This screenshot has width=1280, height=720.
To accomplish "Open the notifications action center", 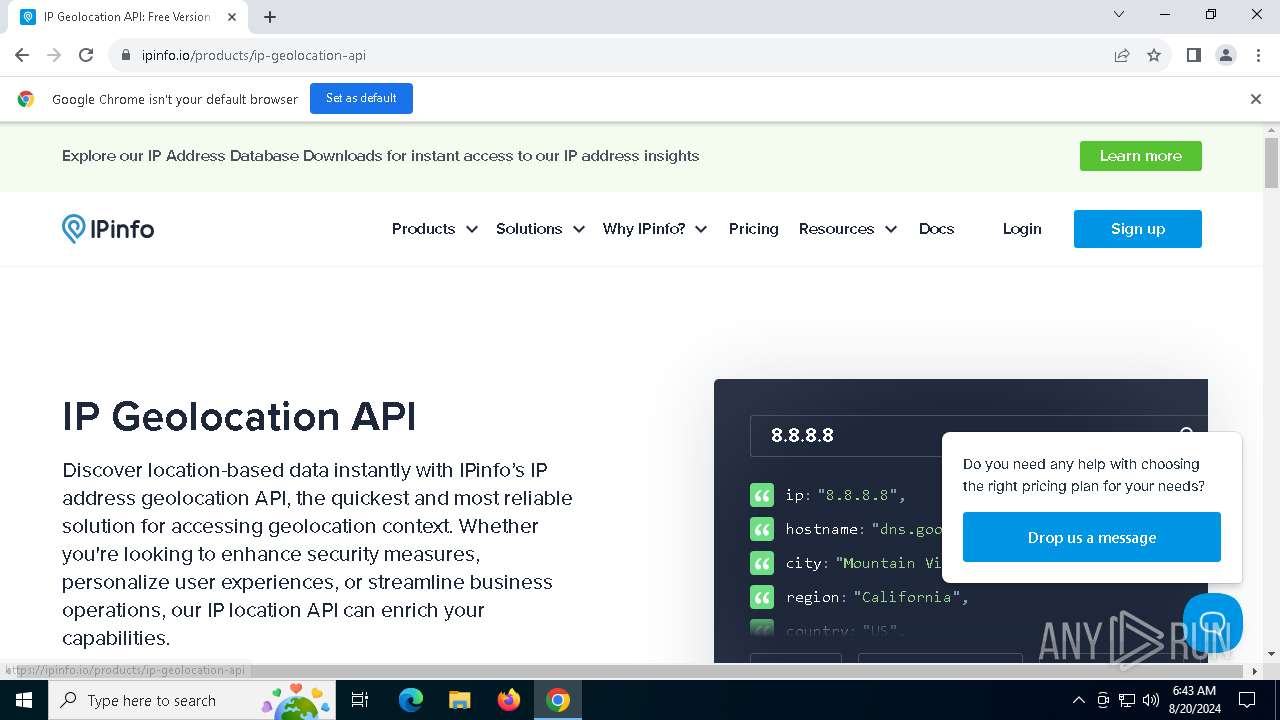I will pos(1247,700).
